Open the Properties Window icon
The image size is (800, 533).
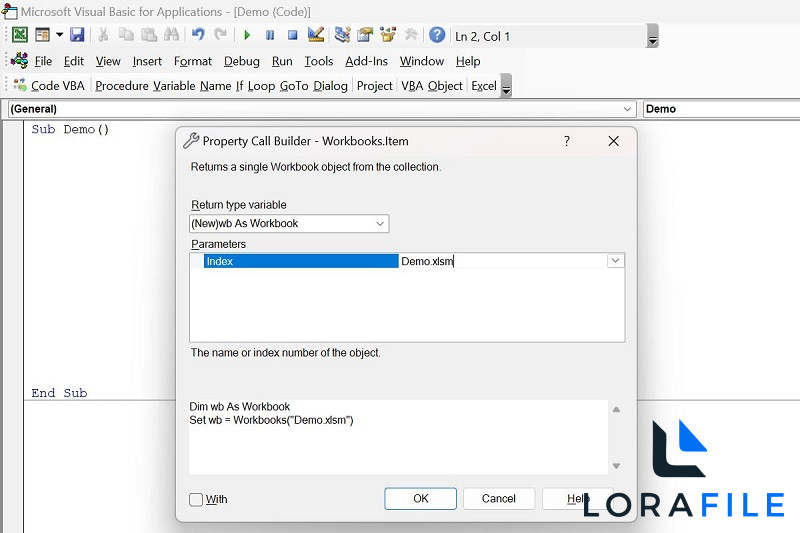click(x=365, y=35)
